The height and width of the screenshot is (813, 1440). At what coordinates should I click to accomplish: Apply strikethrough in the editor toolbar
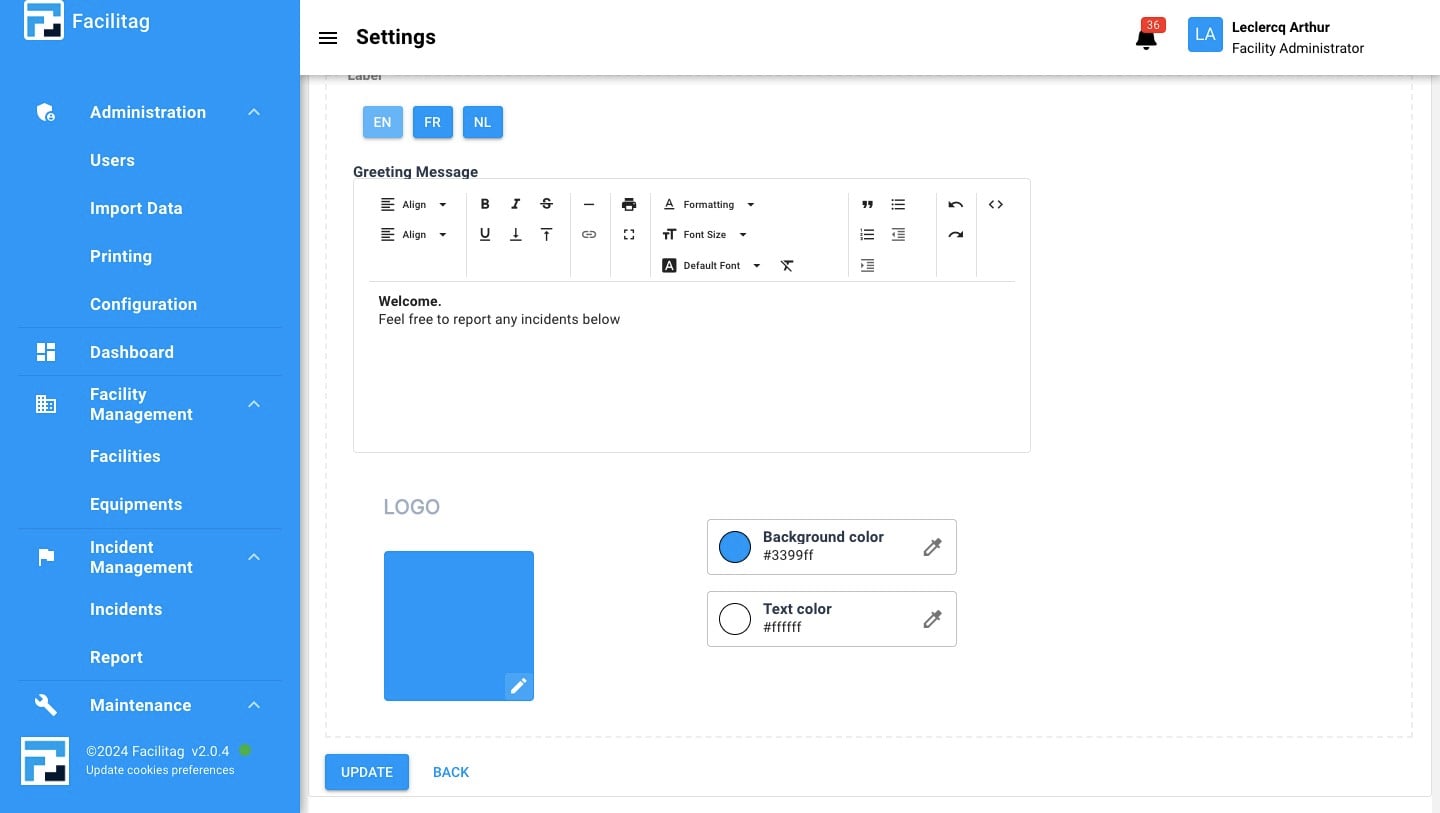(x=546, y=204)
